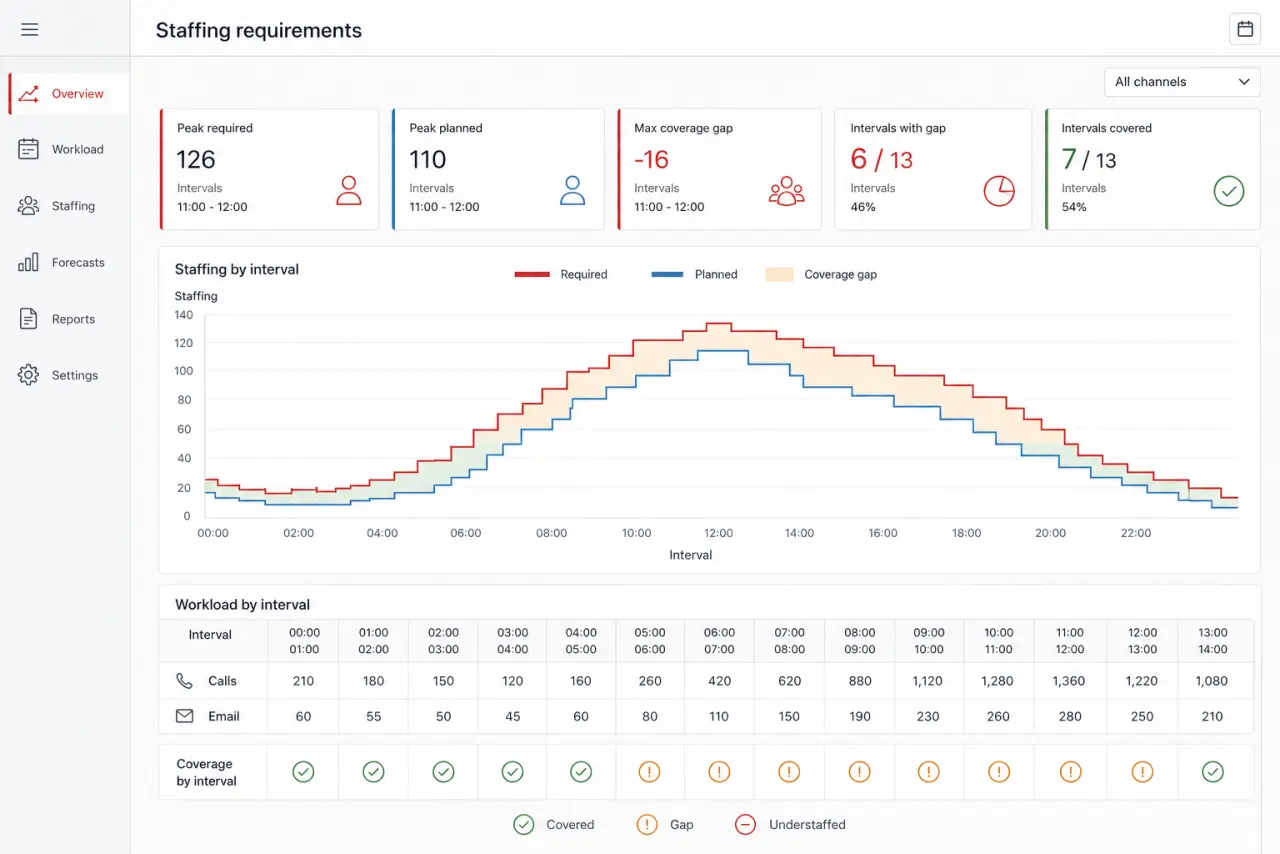Click gap warning for 10:00-11:00 interval
The width and height of the screenshot is (1280, 854).
[999, 771]
